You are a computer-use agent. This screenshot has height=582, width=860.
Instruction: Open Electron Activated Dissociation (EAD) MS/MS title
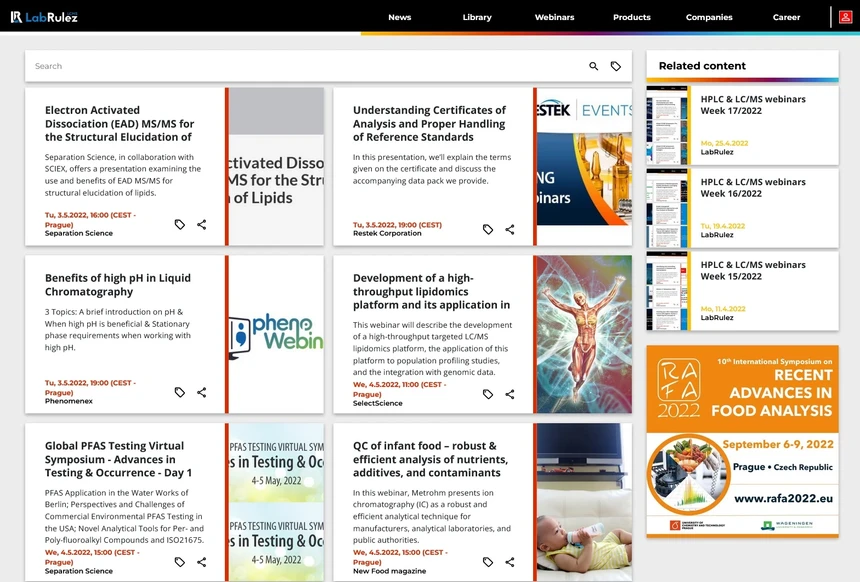(120, 123)
